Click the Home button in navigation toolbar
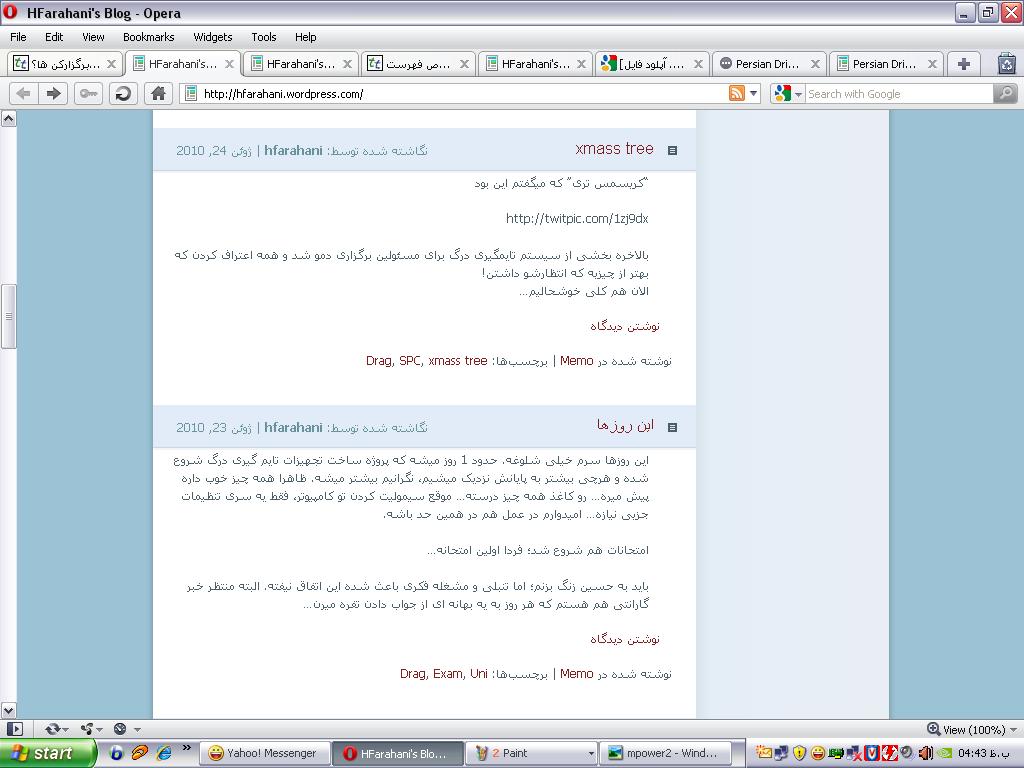Screen dimensions: 1024x768 158,93
